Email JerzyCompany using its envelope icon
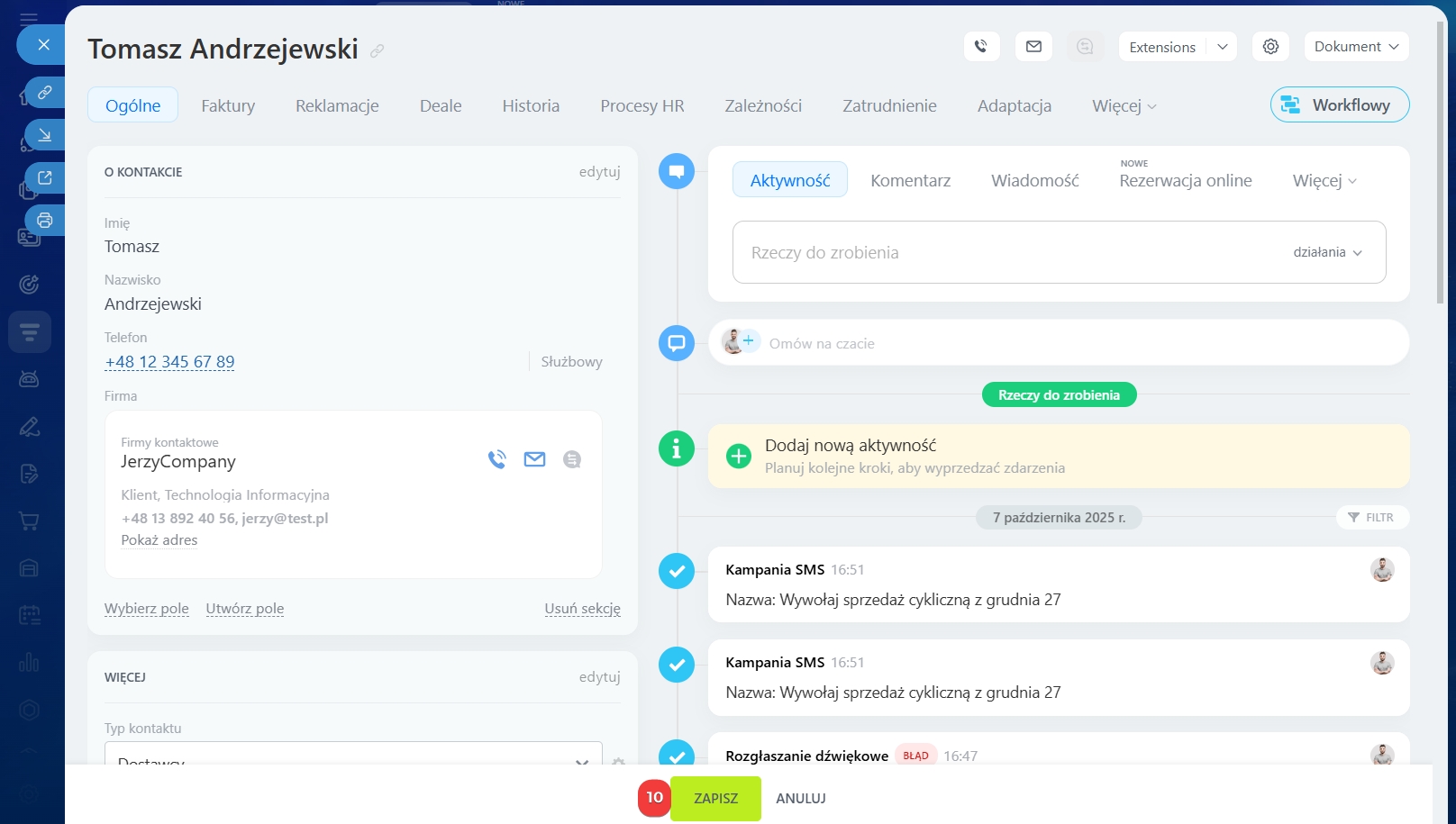 pos(534,459)
